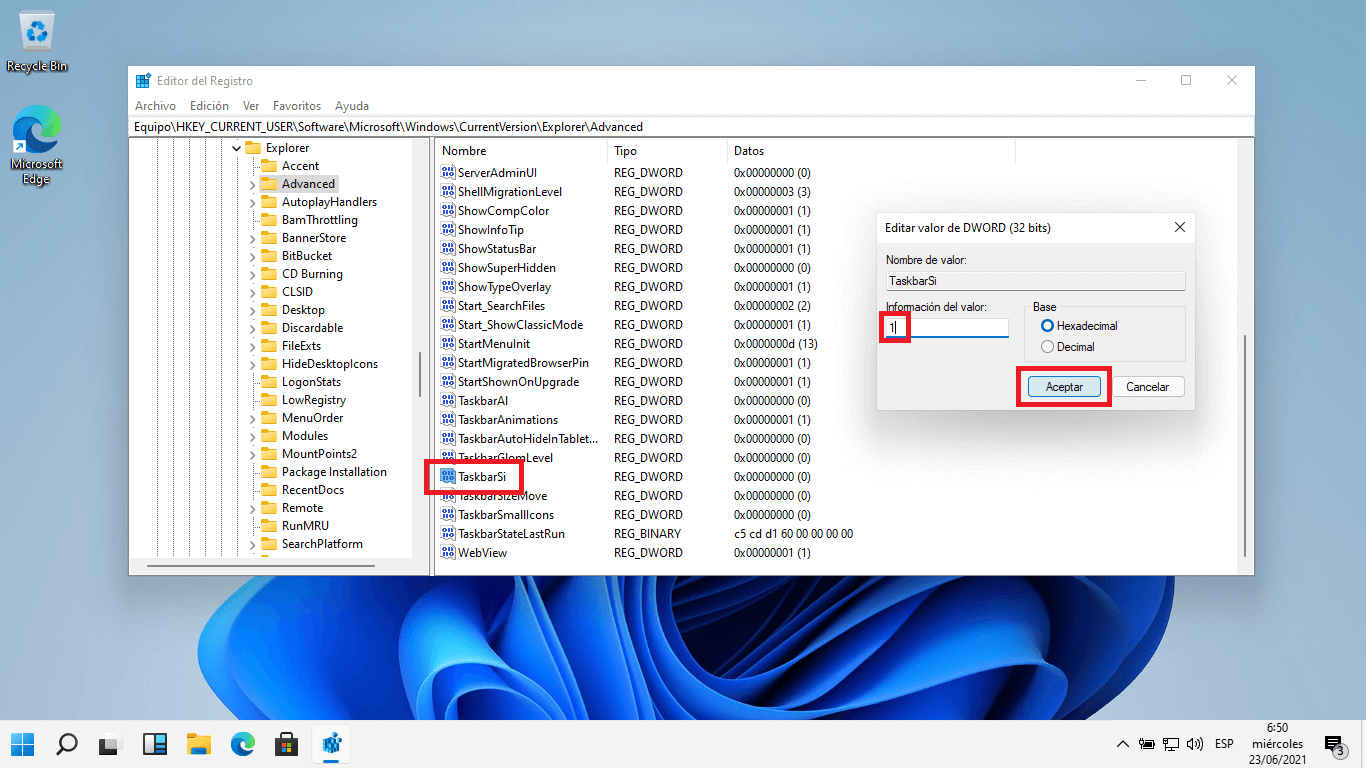This screenshot has height=768, width=1366.
Task: Expand the Advanced key
Action: 252,184
